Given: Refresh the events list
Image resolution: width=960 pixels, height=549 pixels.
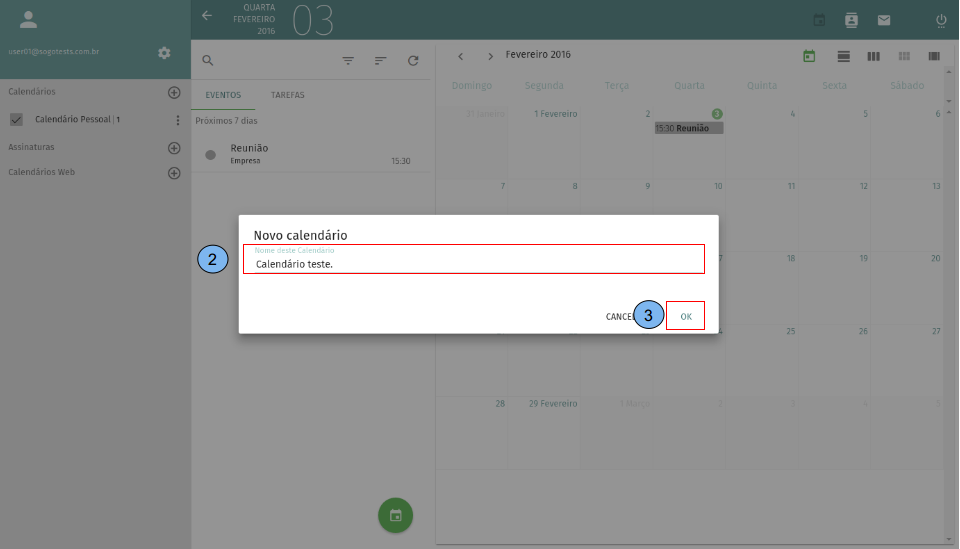Looking at the screenshot, I should [413, 61].
